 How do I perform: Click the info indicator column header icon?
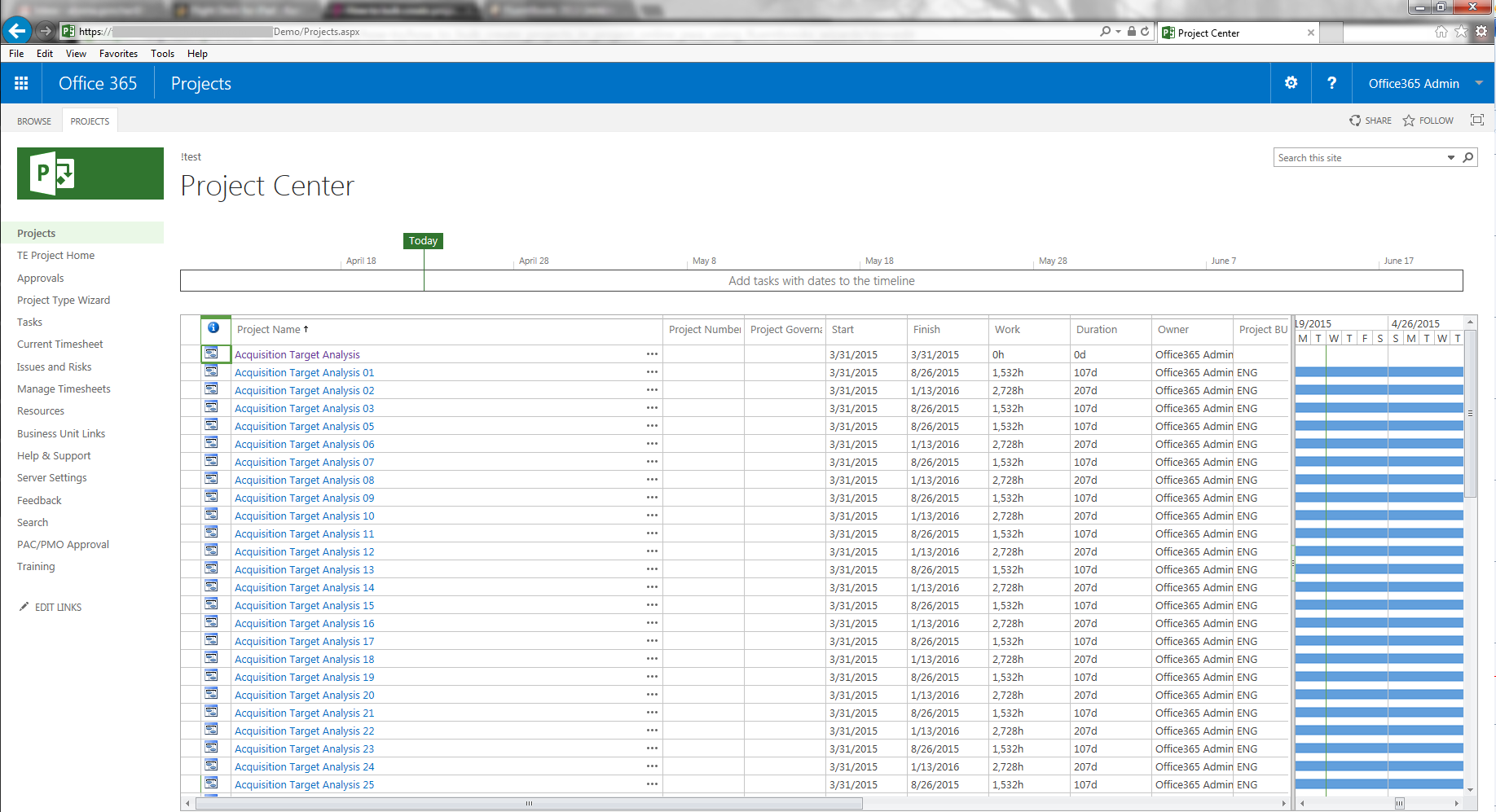pyautogui.click(x=213, y=327)
